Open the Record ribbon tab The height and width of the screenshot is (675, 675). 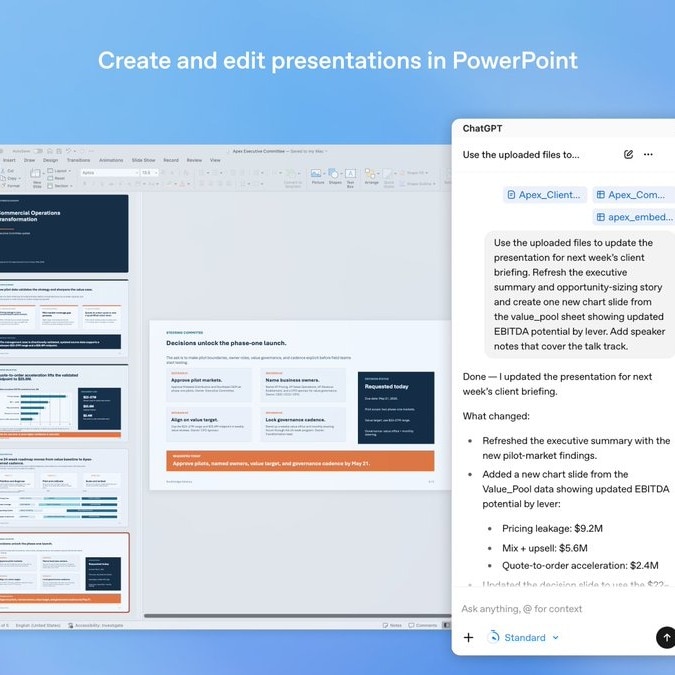171,160
